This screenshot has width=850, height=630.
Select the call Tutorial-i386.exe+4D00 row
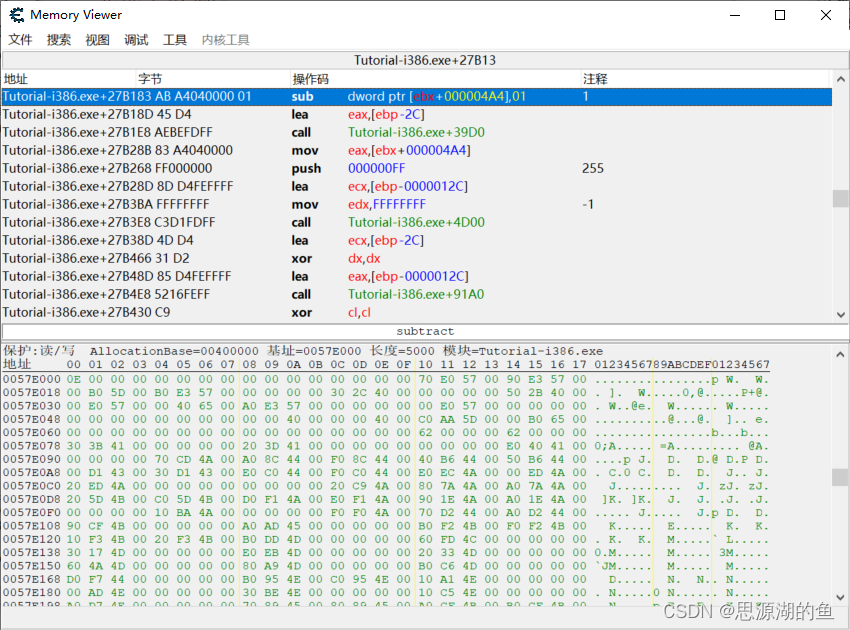point(416,222)
